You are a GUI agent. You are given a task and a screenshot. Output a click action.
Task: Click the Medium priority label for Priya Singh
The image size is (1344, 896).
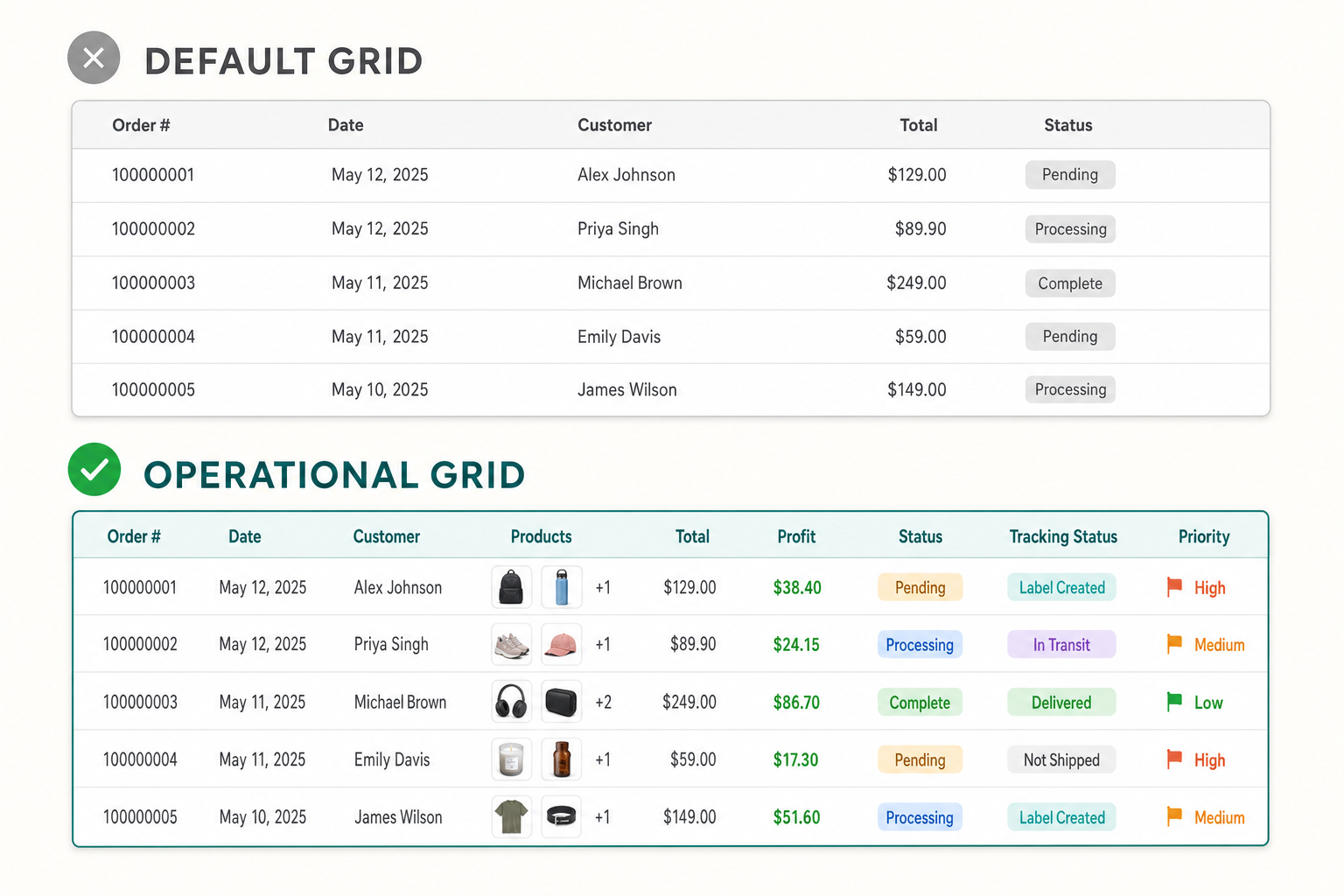[1219, 645]
